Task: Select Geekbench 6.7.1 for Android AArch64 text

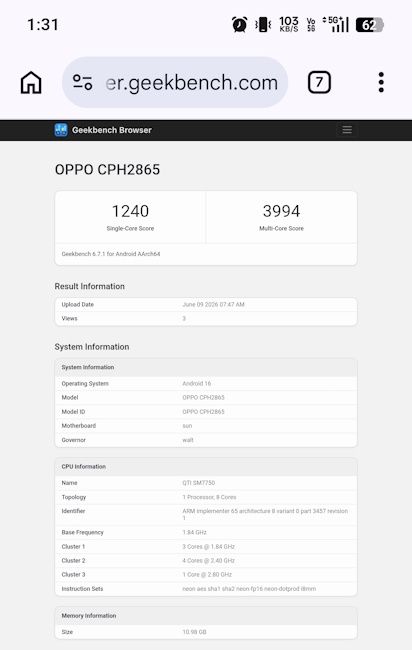Action: pos(111,254)
